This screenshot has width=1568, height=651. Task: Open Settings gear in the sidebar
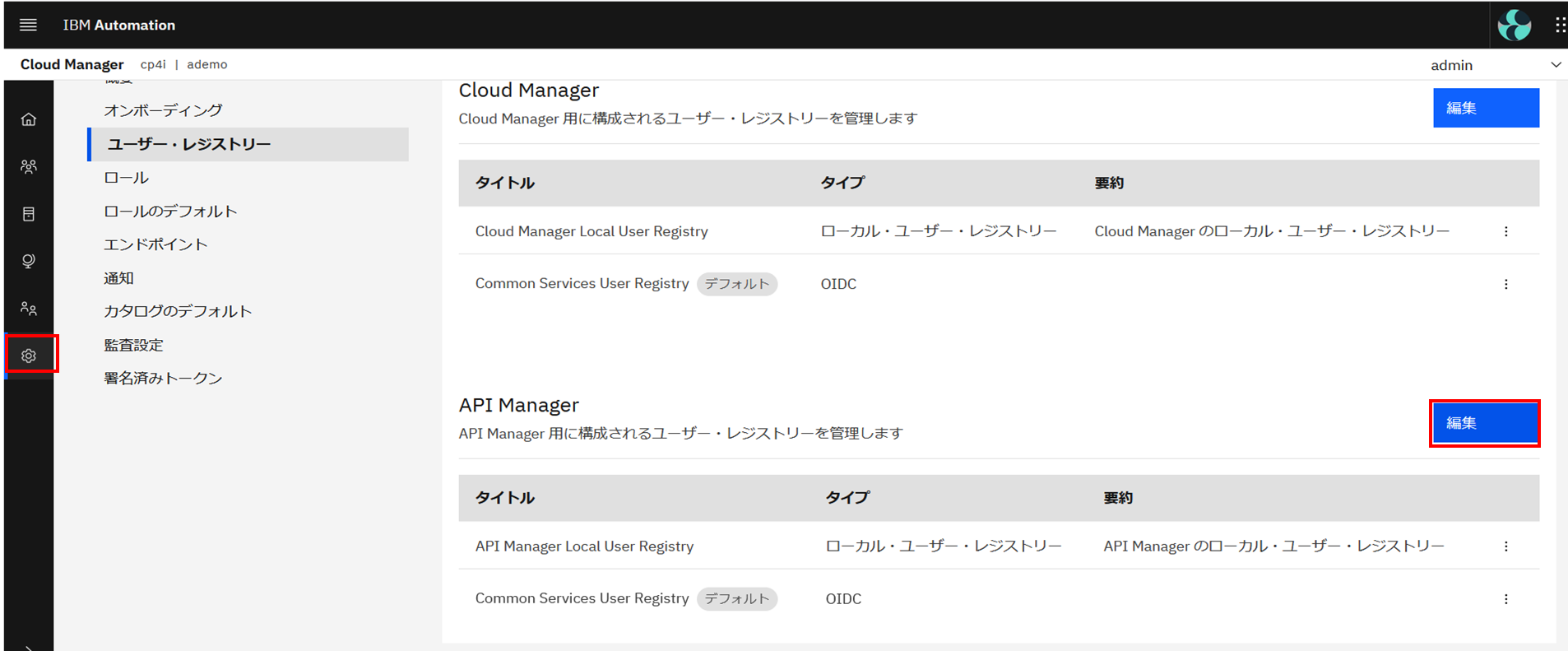tap(29, 356)
